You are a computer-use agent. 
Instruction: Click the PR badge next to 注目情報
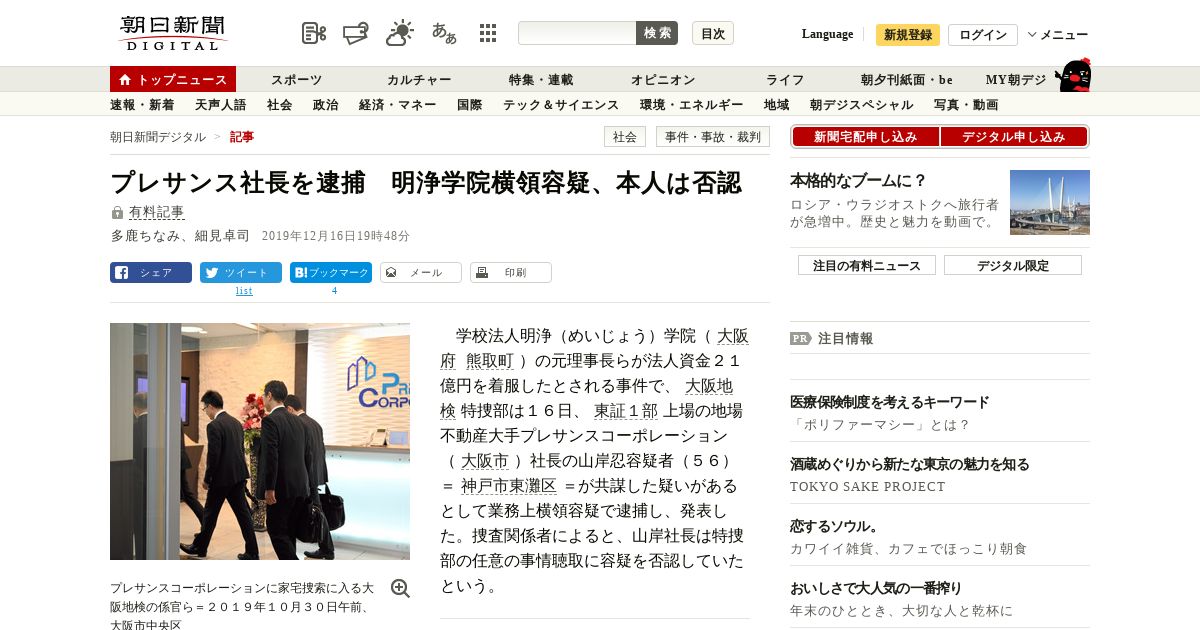pos(800,338)
